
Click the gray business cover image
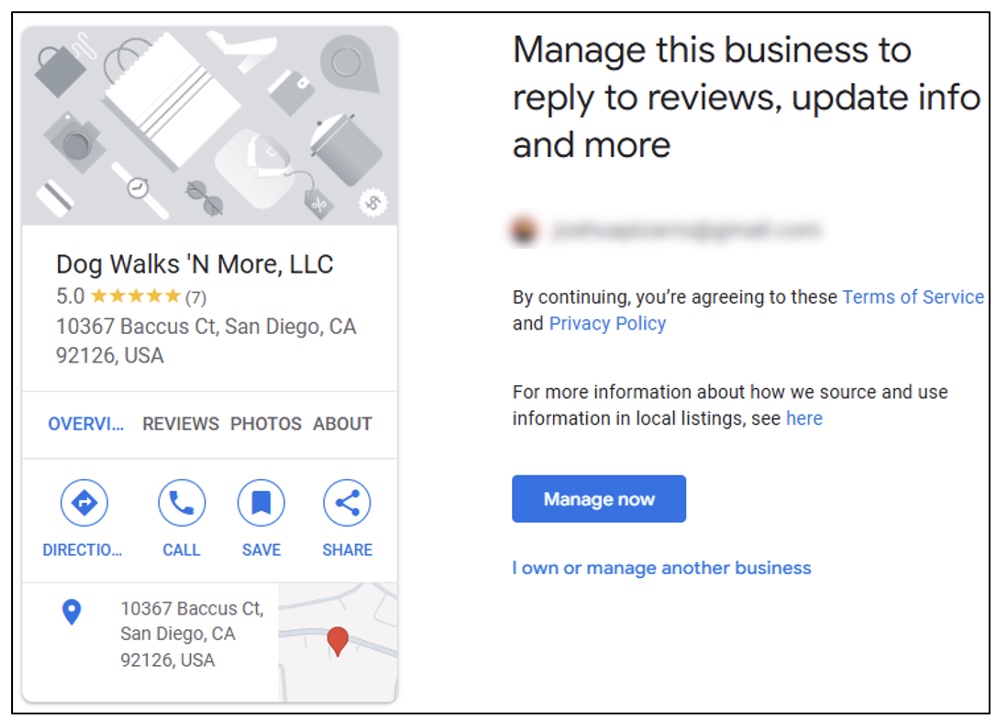tap(209, 126)
